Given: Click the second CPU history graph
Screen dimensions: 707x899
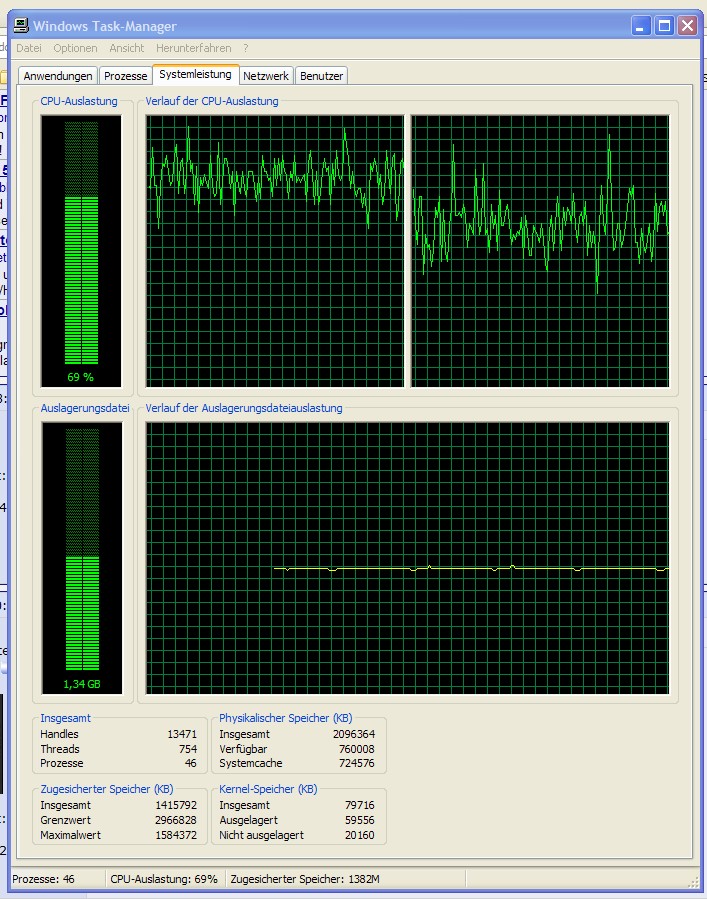Looking at the screenshot, I should [x=540, y=251].
